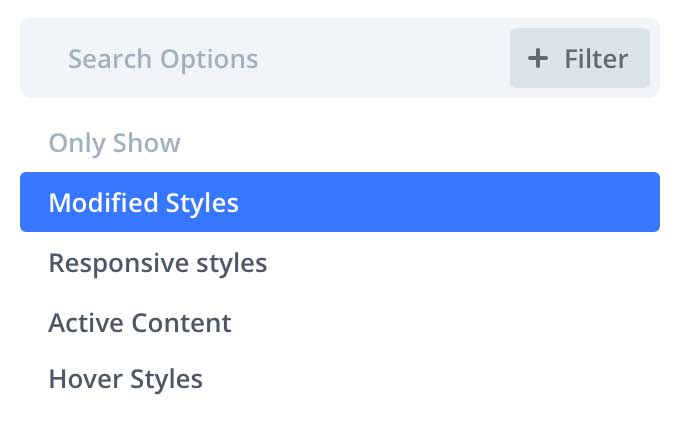
Task: Toggle the Modified Styles filter
Action: 144,203
